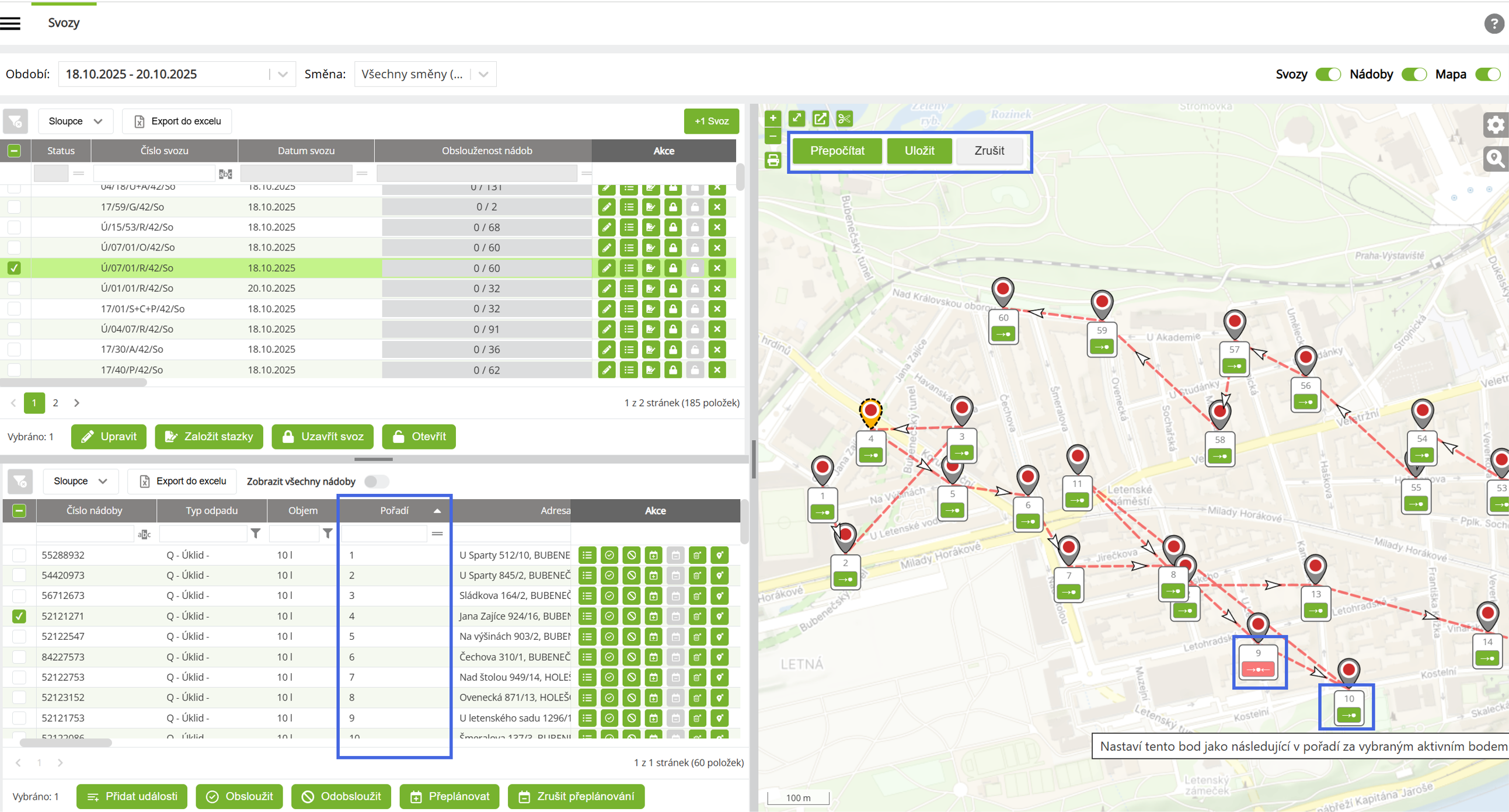Sort by the Pořadí column header
This screenshot has height=812, width=1509.
(394, 511)
